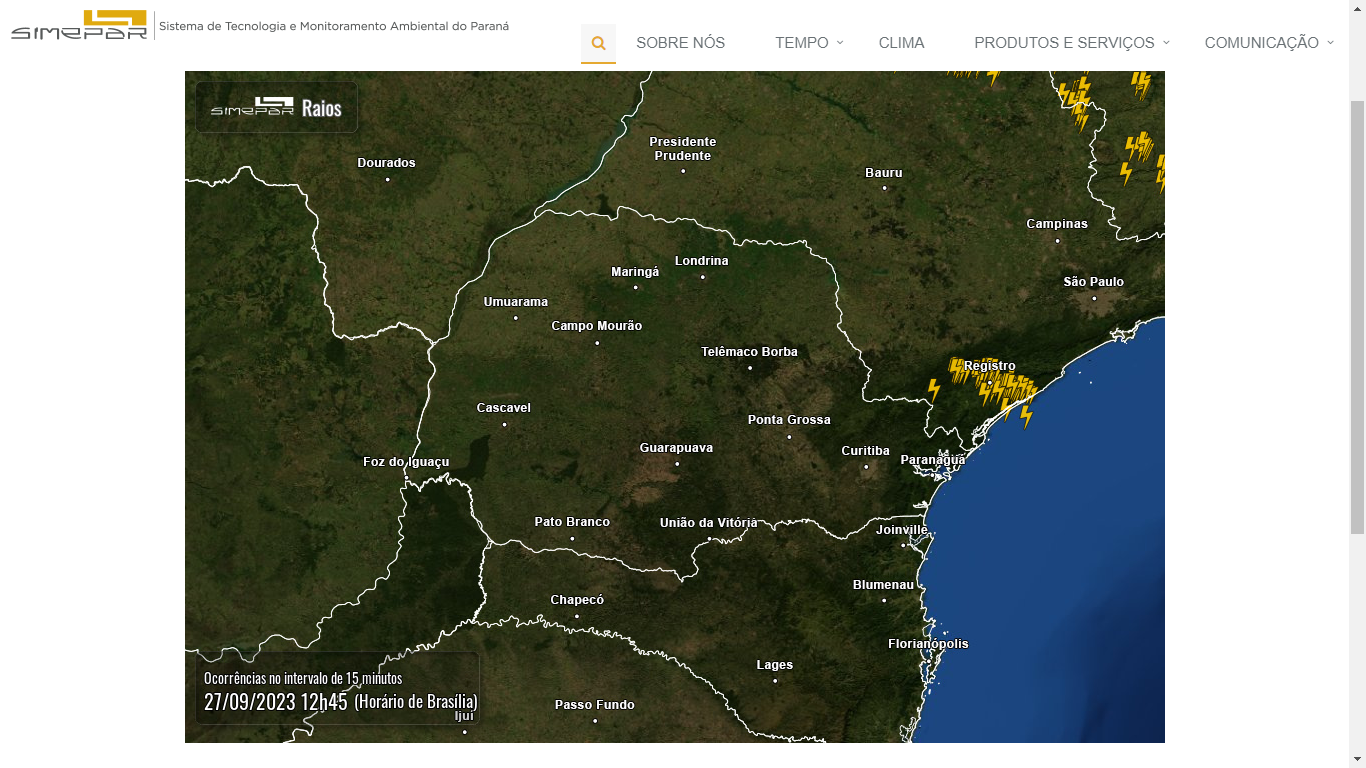Screen dimensions: 1366x768
Task: Click the Londrina city label
Action: click(x=702, y=261)
